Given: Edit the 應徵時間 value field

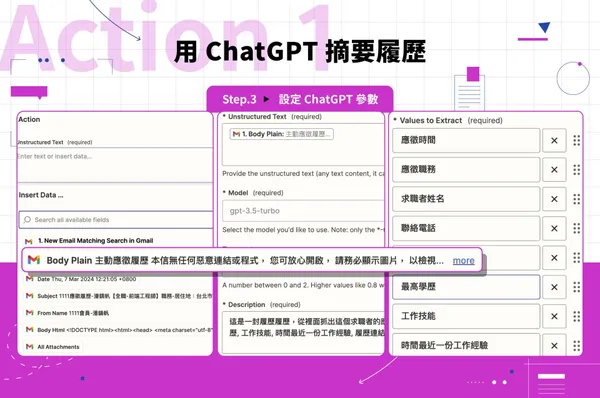Looking at the screenshot, I should [466, 140].
